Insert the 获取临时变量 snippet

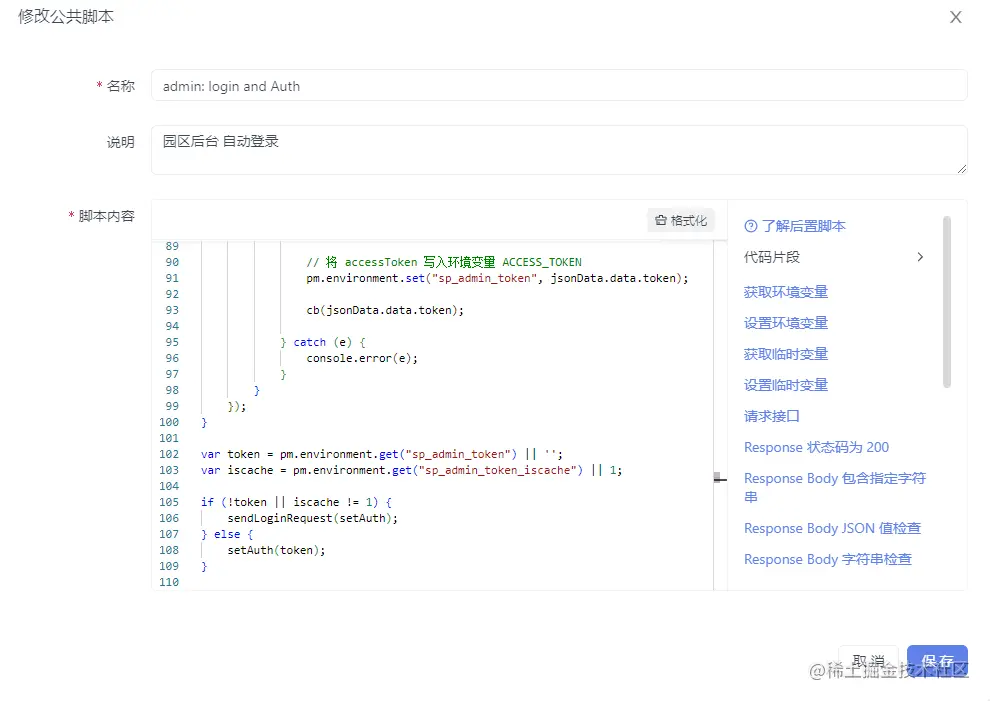tap(785, 354)
